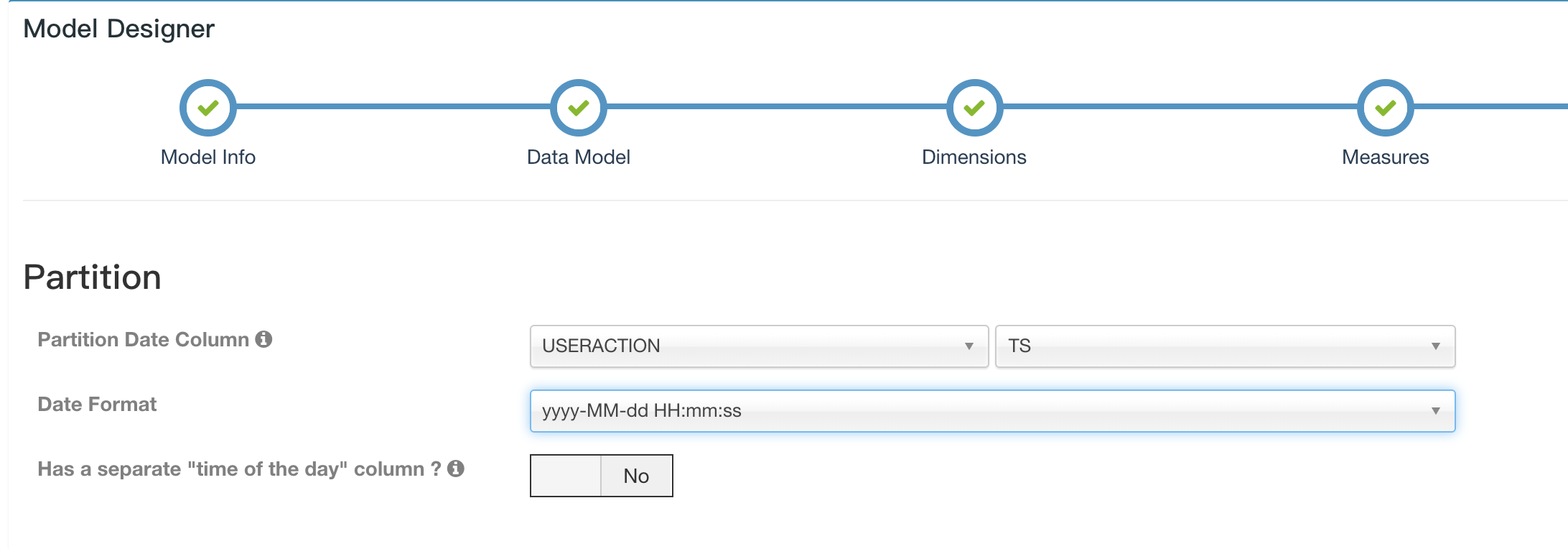Click the arrow on the USERACTION dropdown

click(x=969, y=346)
